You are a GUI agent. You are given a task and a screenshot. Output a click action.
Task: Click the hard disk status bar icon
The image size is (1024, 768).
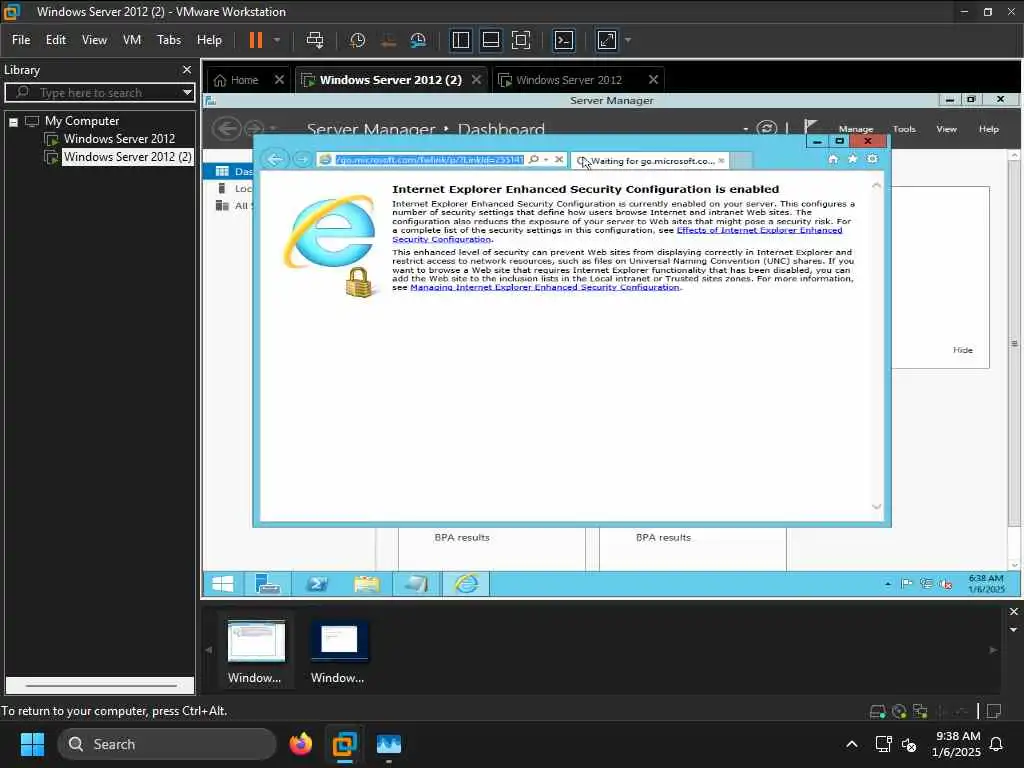pos(878,712)
